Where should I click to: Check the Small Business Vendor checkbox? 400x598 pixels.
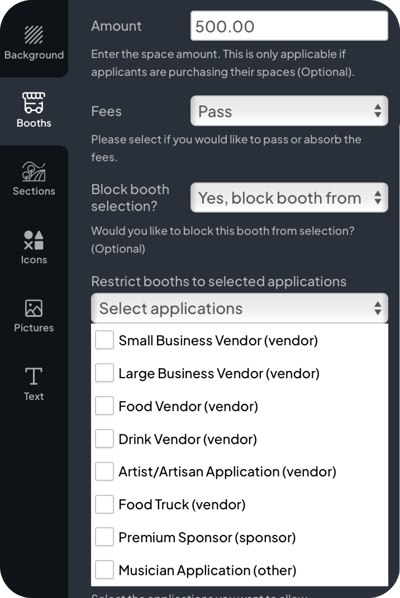(x=104, y=340)
